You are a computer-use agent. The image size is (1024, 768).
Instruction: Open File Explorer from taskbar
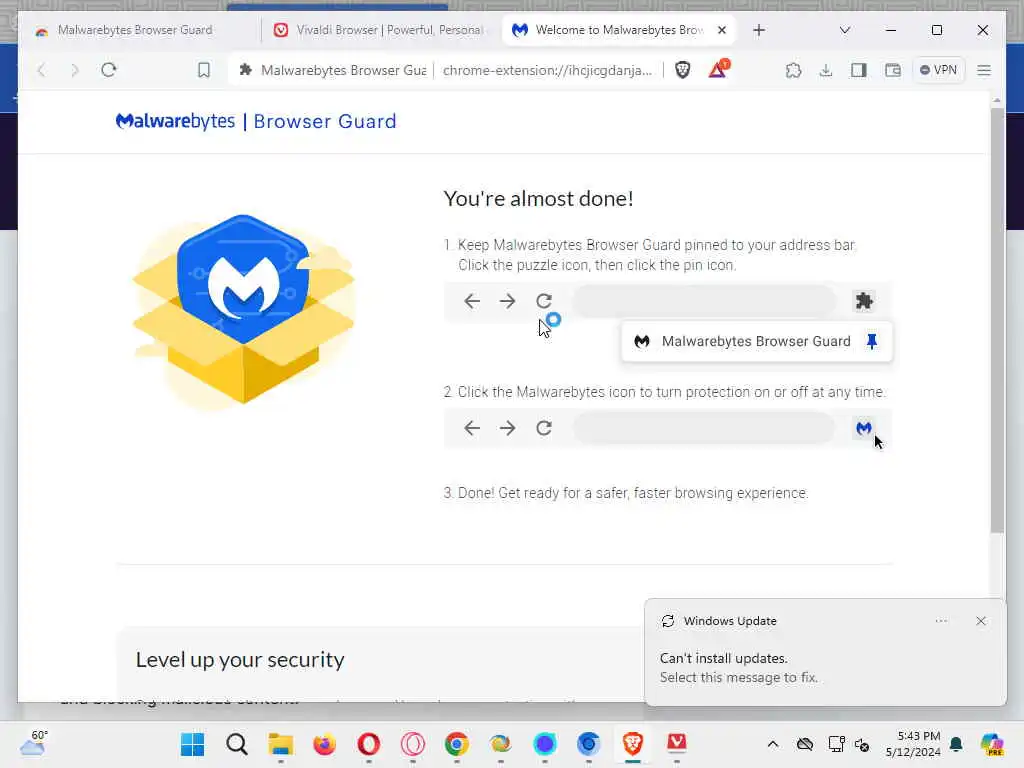click(281, 744)
